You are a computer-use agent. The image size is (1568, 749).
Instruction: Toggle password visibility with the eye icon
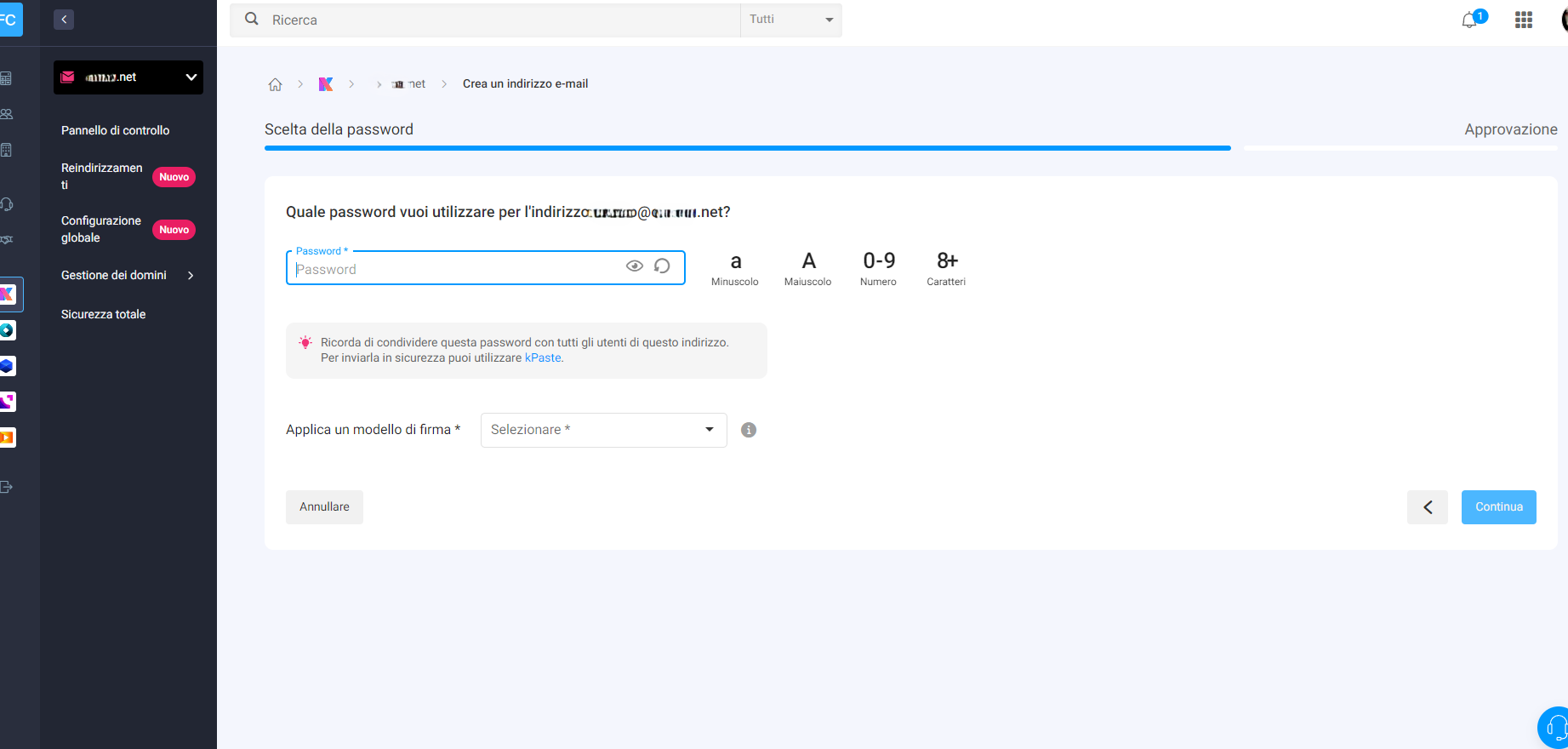(635, 266)
